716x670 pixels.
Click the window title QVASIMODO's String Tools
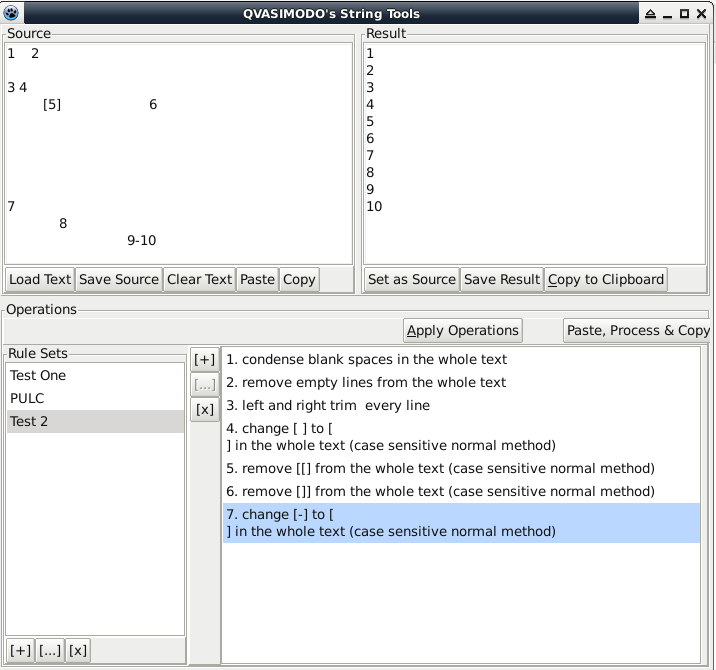pyautogui.click(x=331, y=14)
